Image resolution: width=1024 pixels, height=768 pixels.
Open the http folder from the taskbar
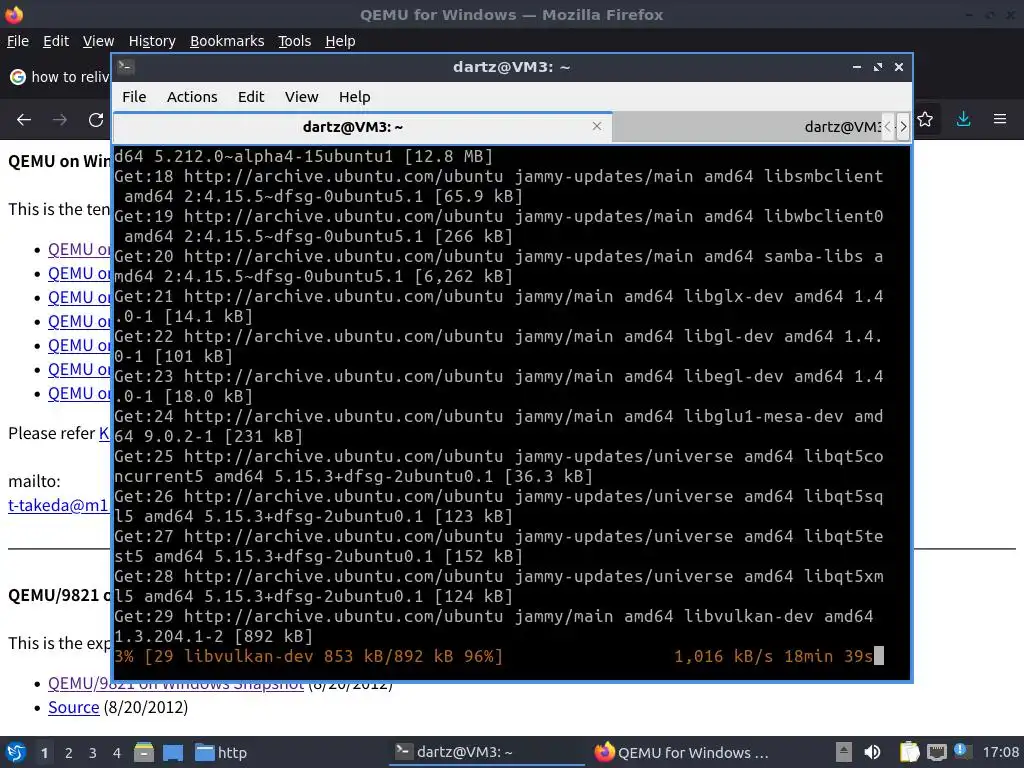pyautogui.click(x=221, y=752)
